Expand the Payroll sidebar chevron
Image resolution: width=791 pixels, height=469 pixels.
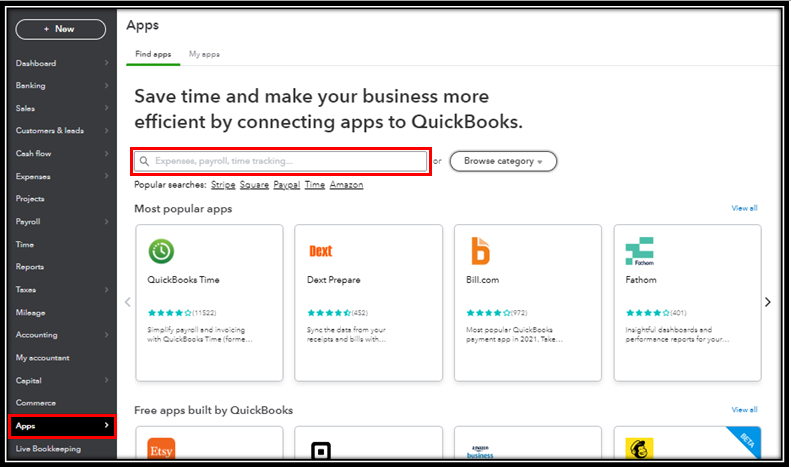coord(106,221)
